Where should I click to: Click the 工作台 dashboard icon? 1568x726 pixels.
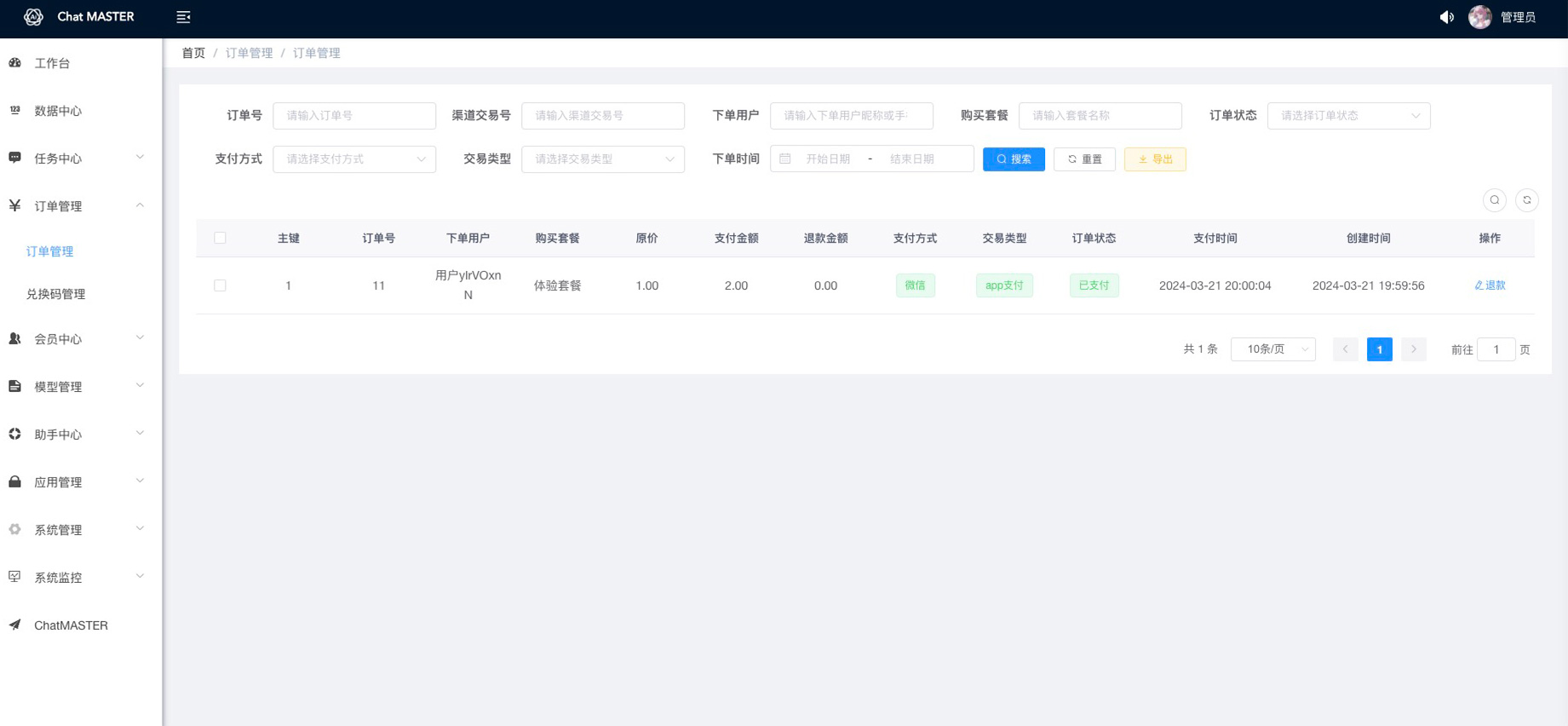[x=15, y=63]
